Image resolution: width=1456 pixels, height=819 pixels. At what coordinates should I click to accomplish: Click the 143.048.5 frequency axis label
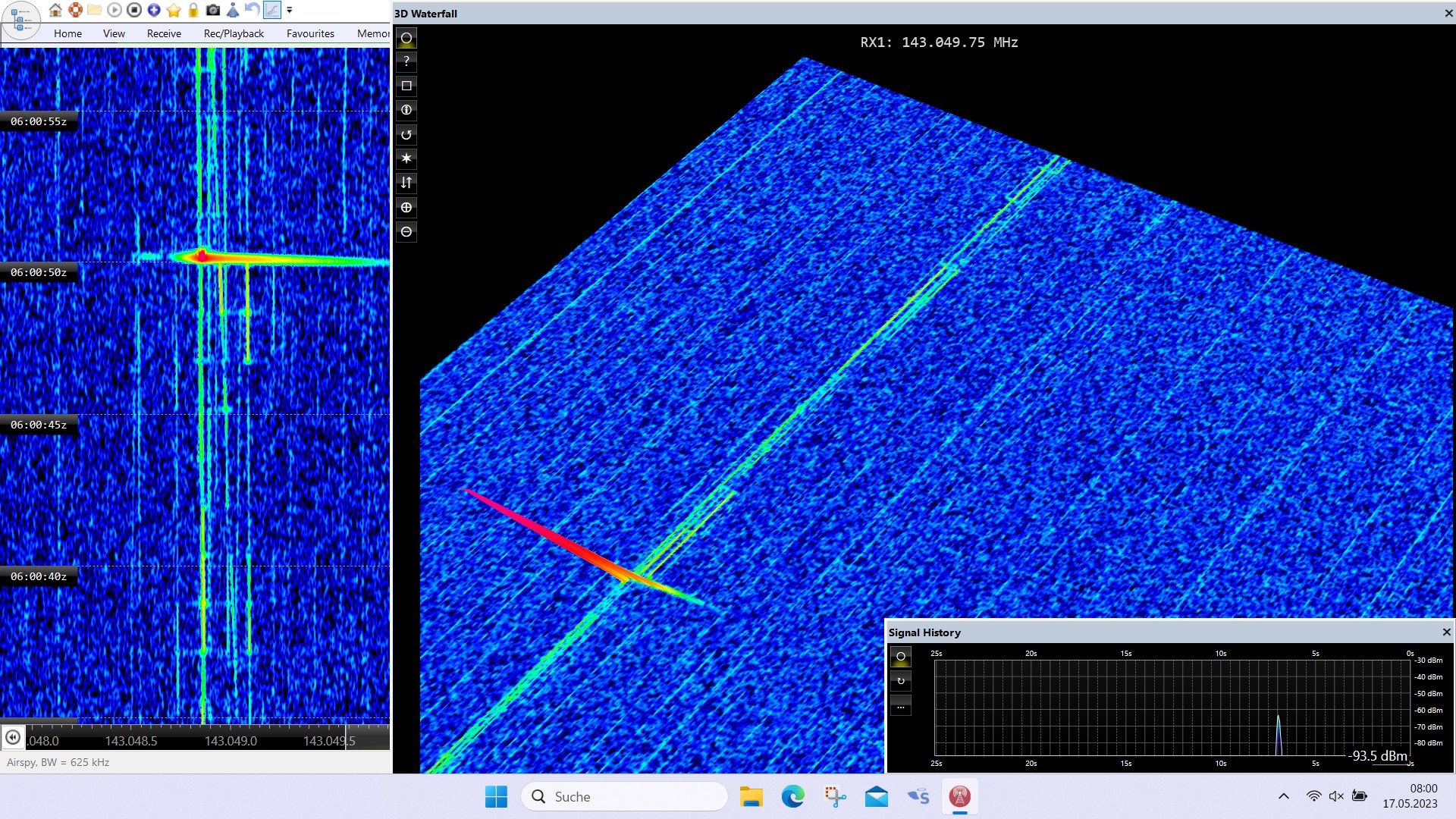point(131,741)
